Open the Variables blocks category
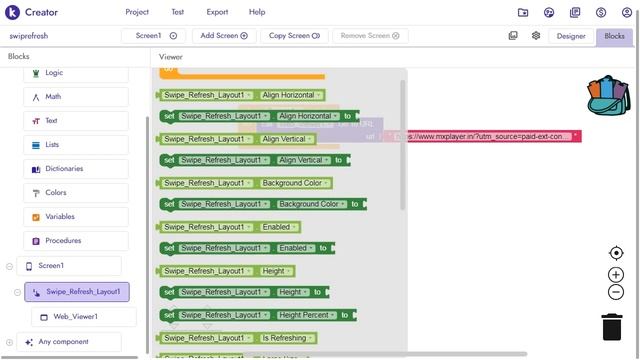The height and width of the screenshot is (360, 640). click(76, 217)
